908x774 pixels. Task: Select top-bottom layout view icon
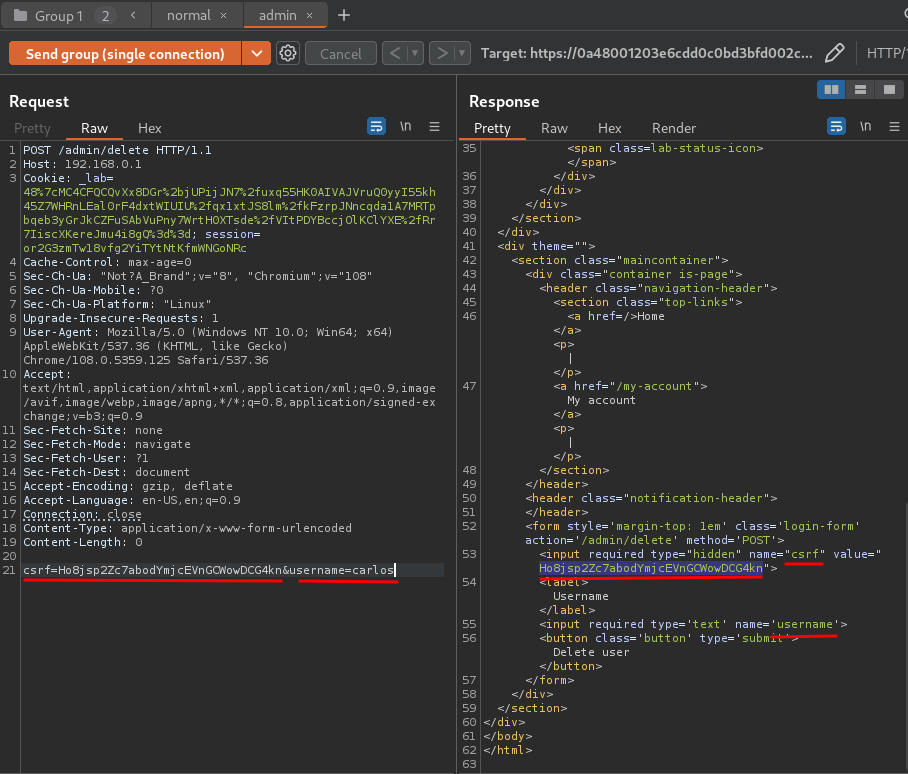[860, 90]
